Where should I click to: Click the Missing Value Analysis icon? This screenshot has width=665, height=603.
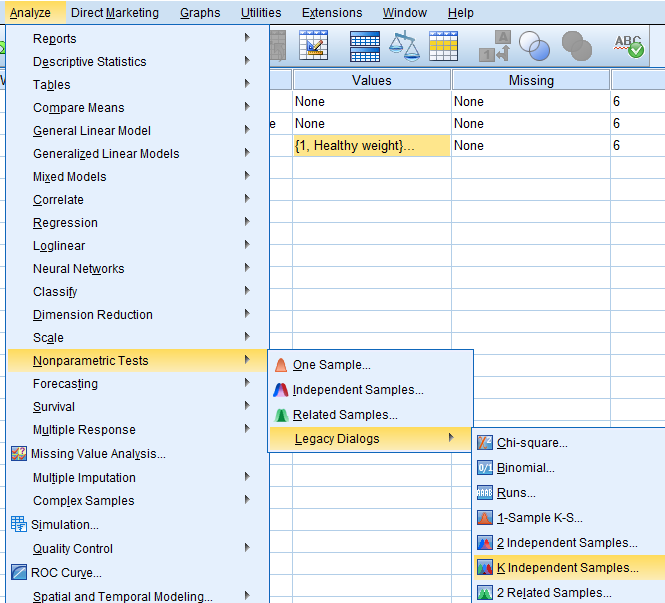pos(19,454)
